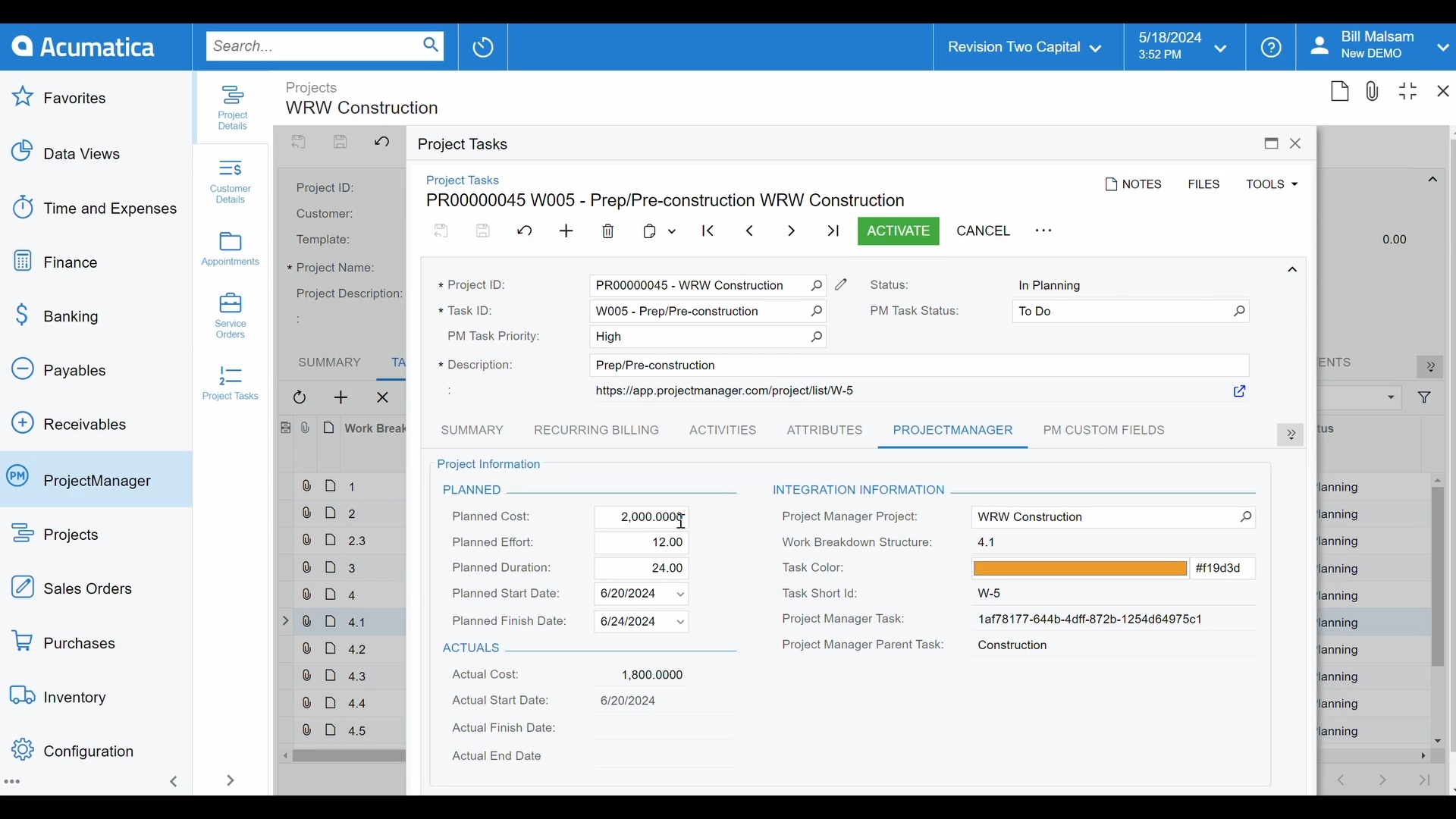Click the orange Task Color swatch

(1078, 568)
